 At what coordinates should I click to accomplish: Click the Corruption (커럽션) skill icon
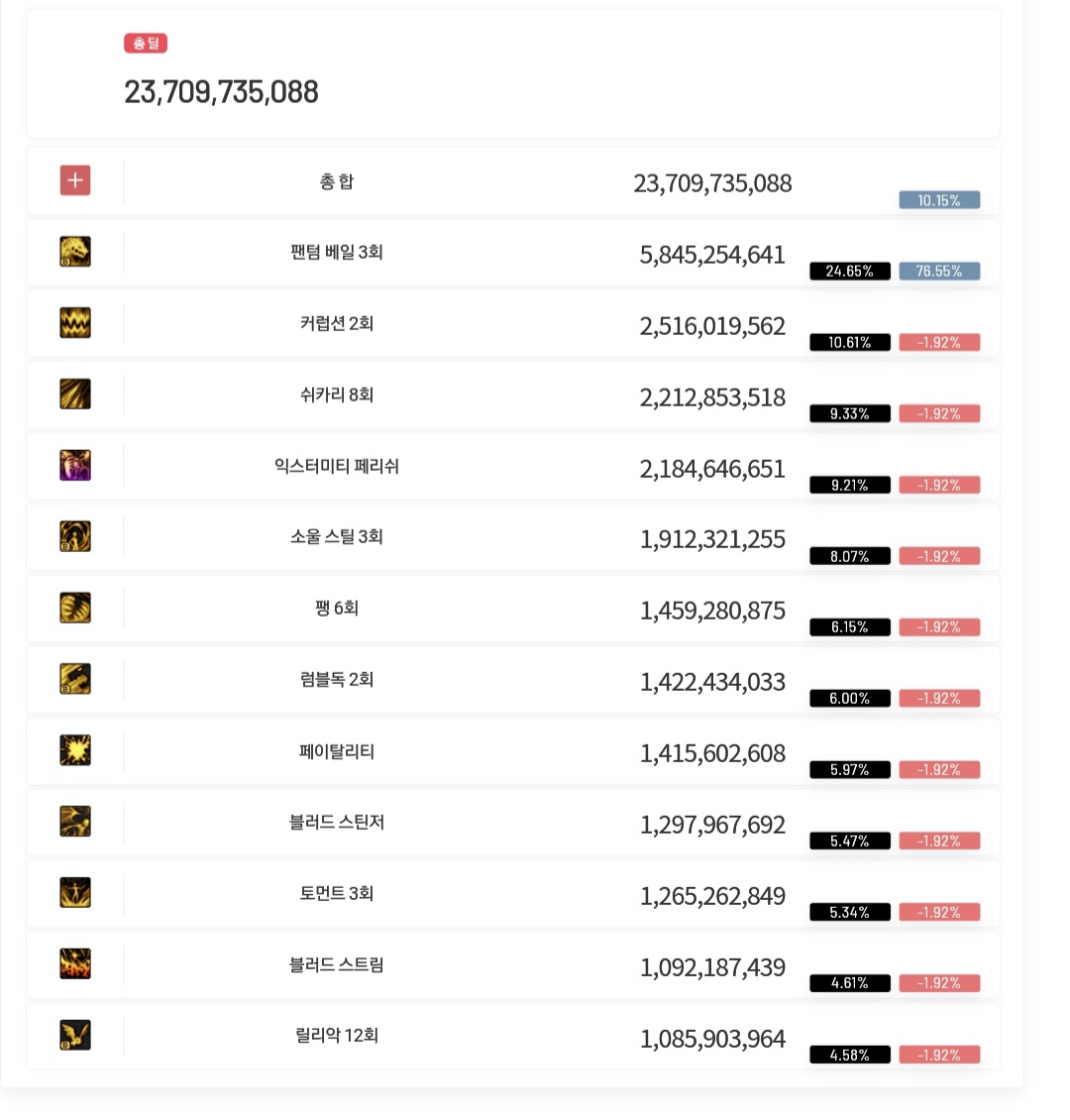pyautogui.click(x=75, y=323)
